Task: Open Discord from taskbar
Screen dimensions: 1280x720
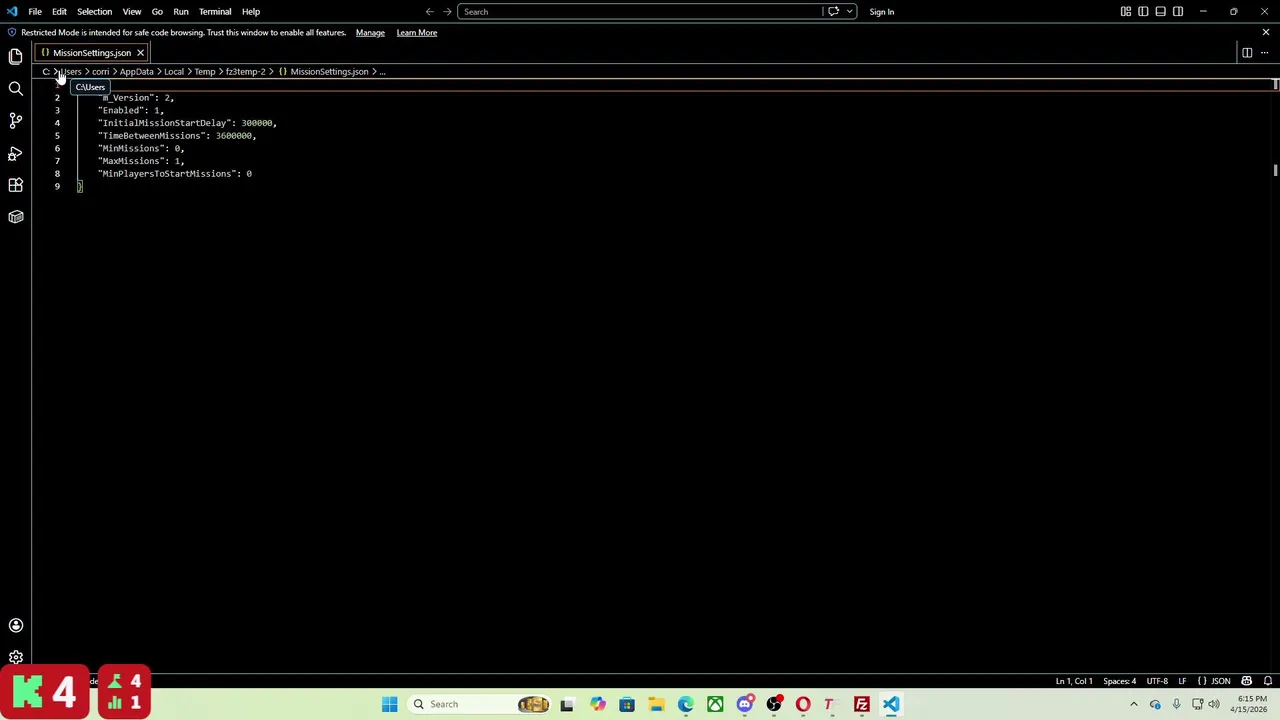Action: tap(744, 704)
